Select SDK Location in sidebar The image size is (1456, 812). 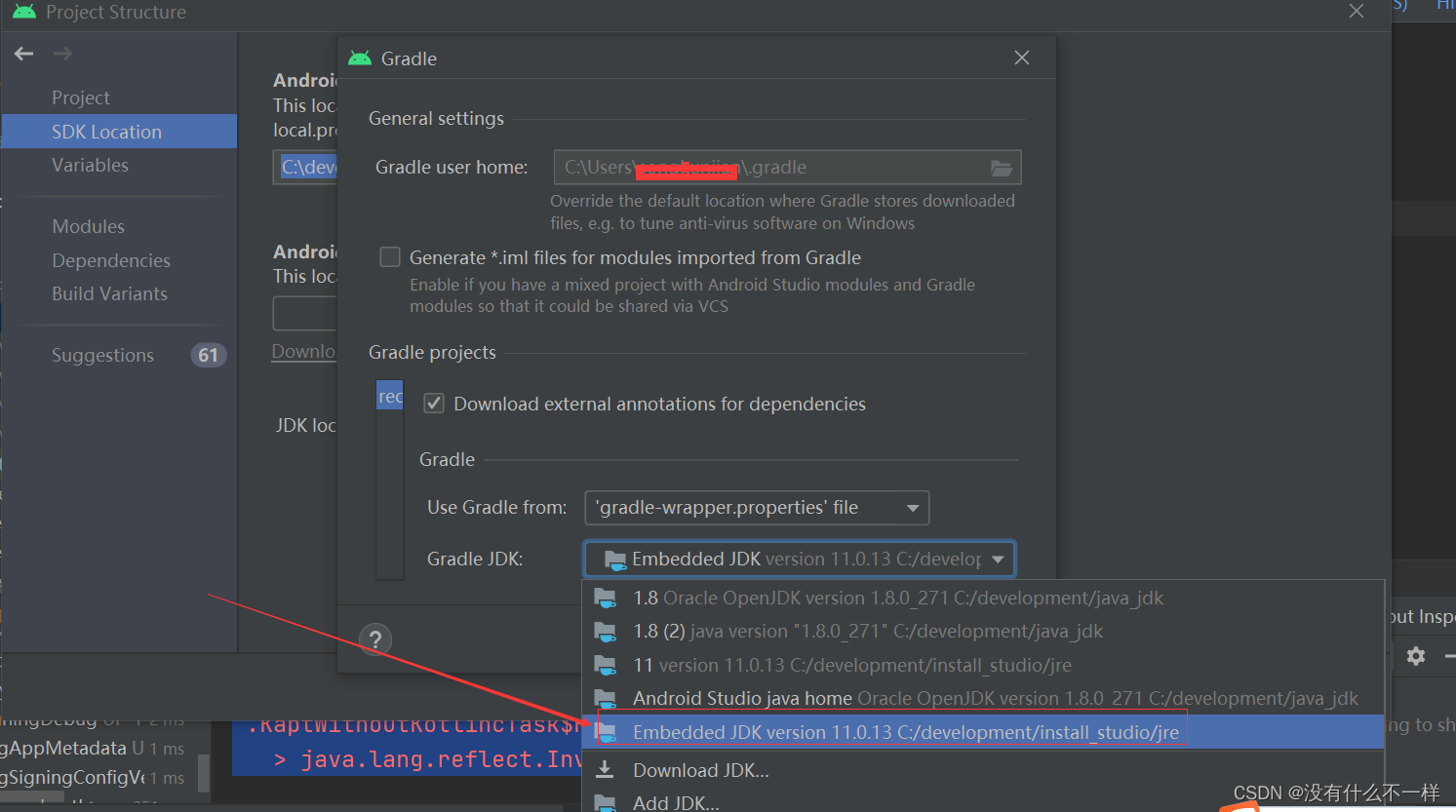coord(120,132)
